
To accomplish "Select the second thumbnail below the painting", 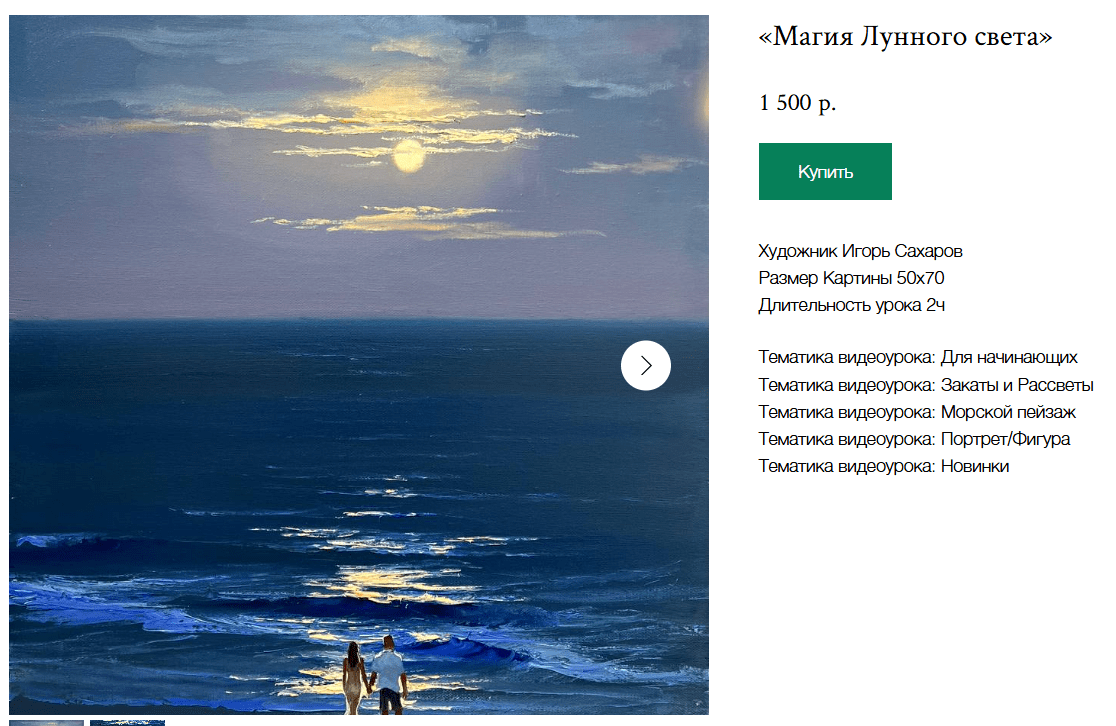I will [x=127, y=722].
